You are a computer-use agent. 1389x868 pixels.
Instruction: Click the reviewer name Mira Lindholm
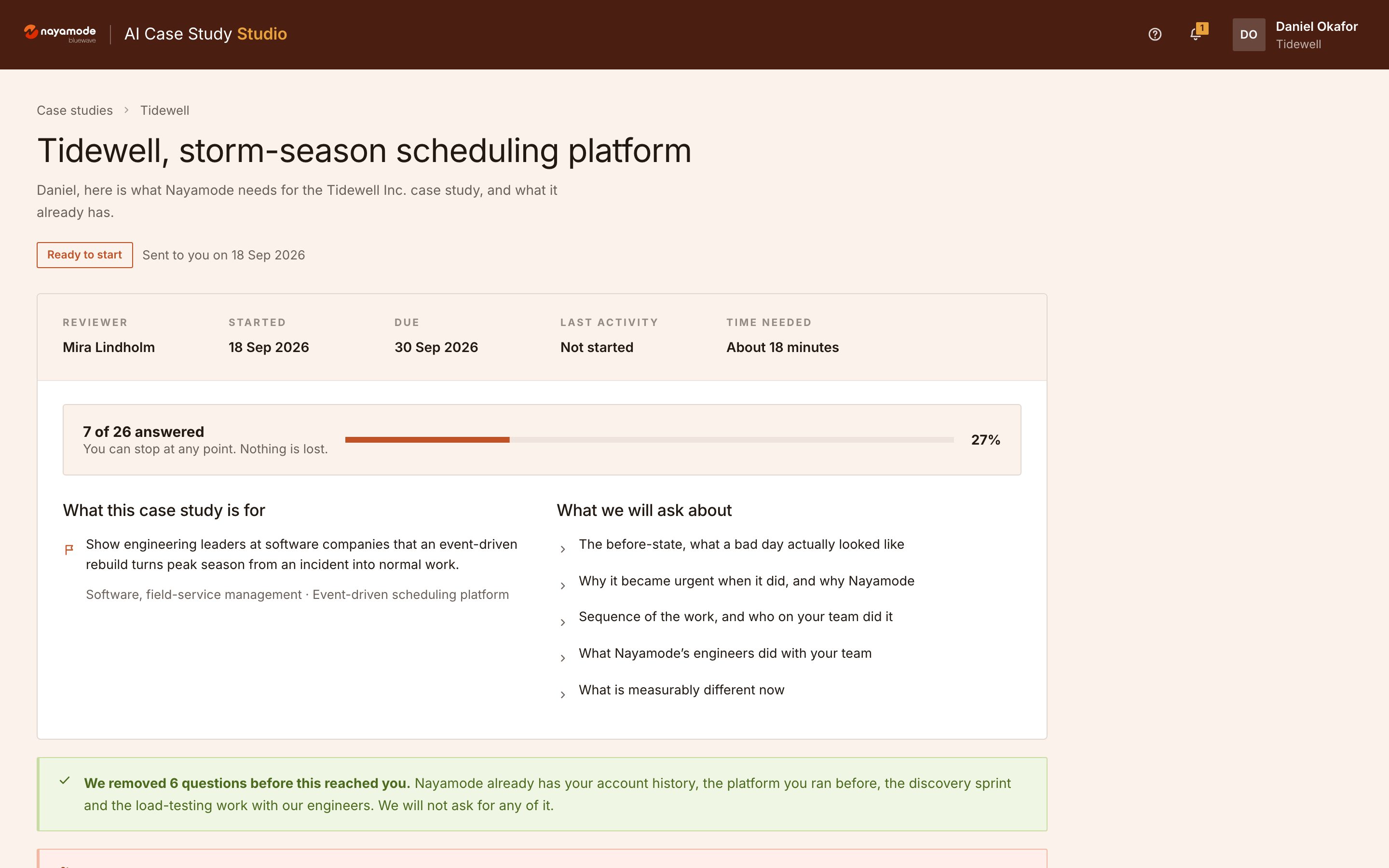pyautogui.click(x=109, y=347)
